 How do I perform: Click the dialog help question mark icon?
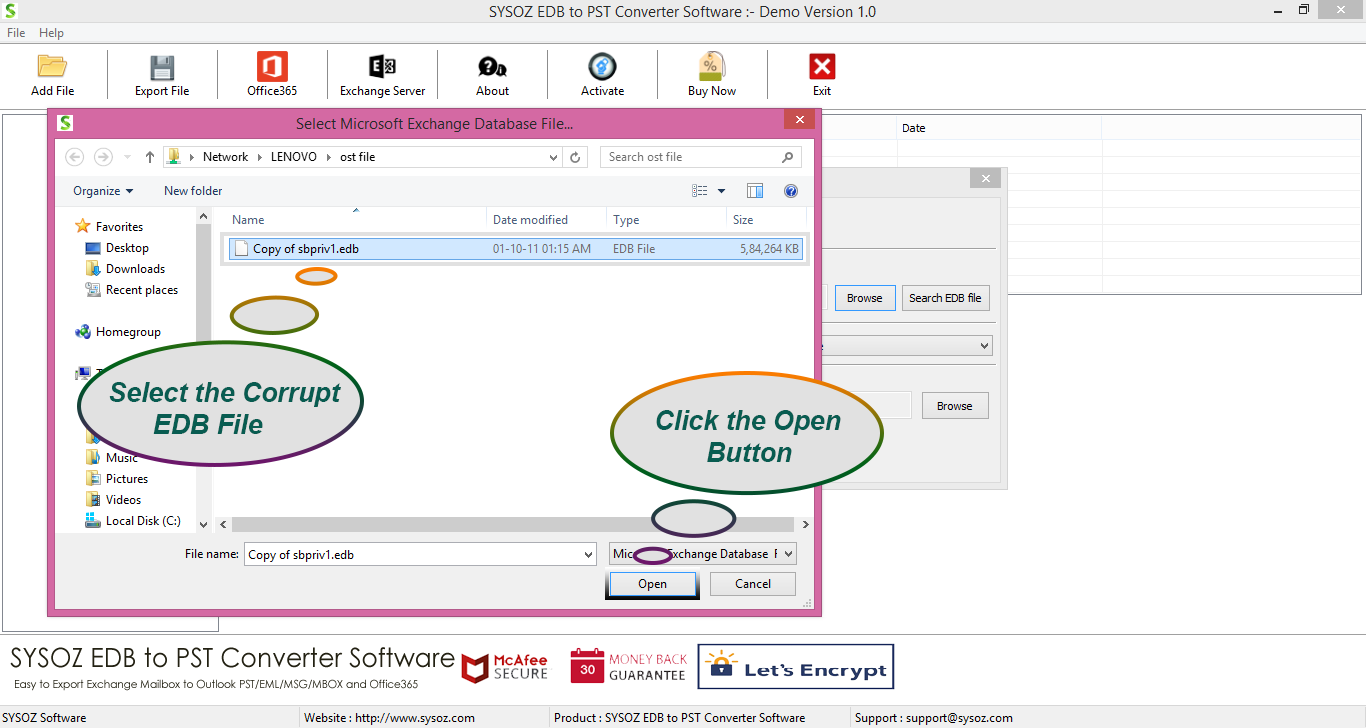coord(790,191)
